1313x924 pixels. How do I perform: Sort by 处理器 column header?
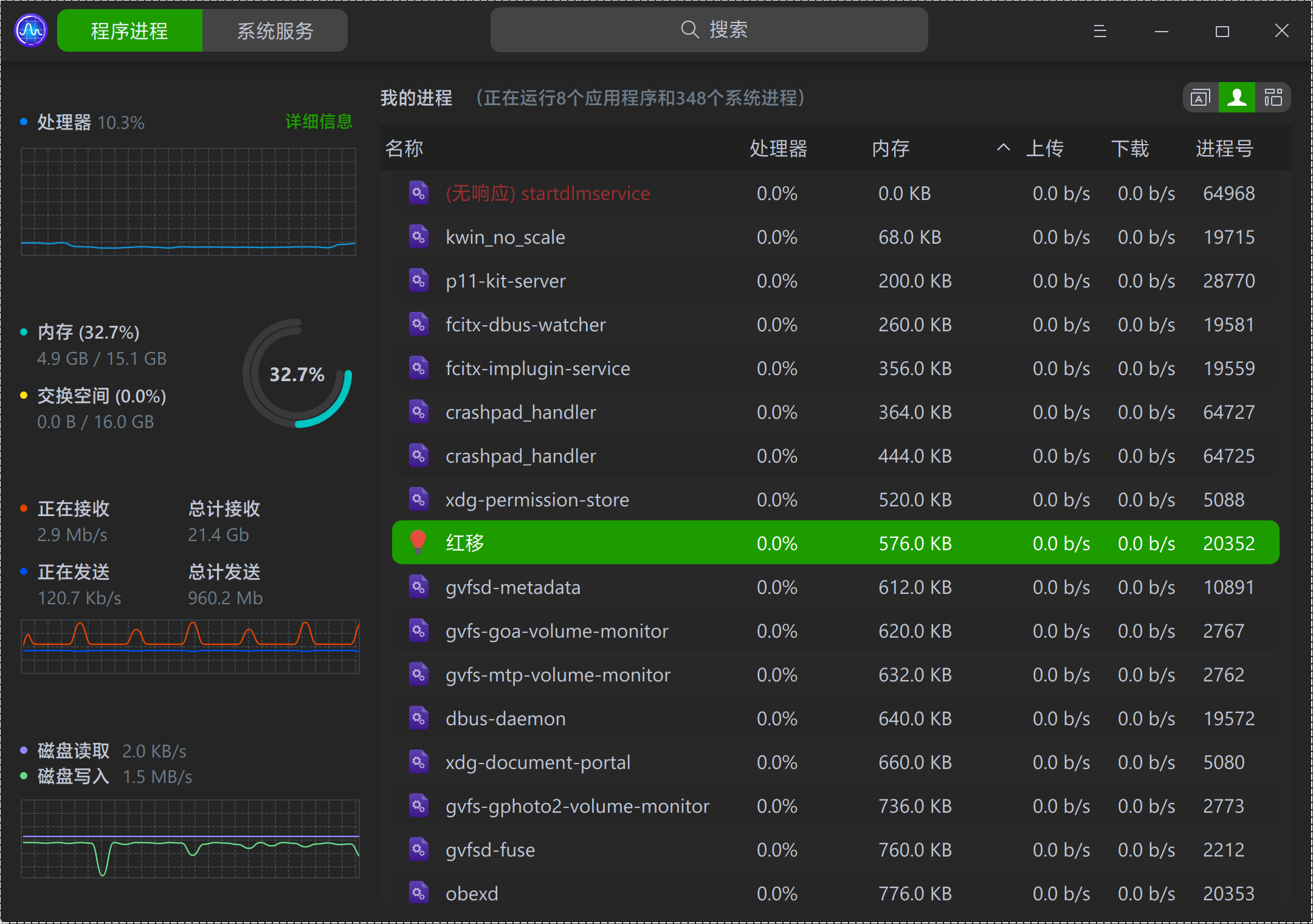pyautogui.click(x=778, y=148)
